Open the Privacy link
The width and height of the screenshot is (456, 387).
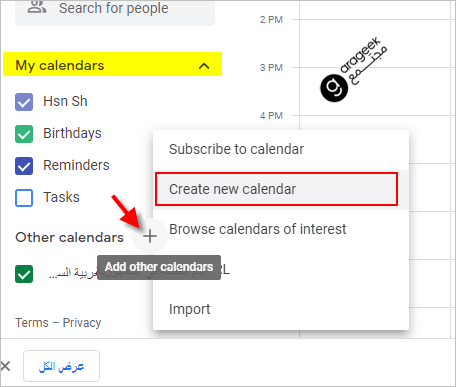pyautogui.click(x=82, y=323)
